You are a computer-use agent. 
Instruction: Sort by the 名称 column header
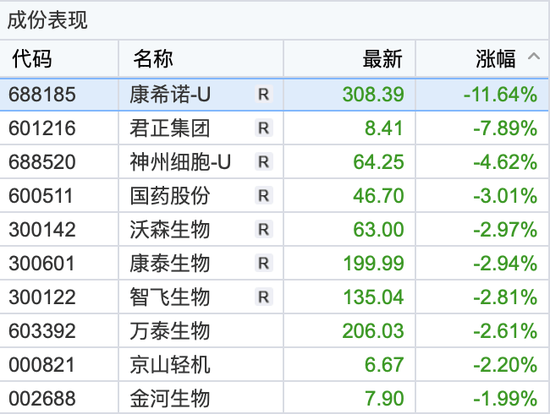click(x=153, y=59)
